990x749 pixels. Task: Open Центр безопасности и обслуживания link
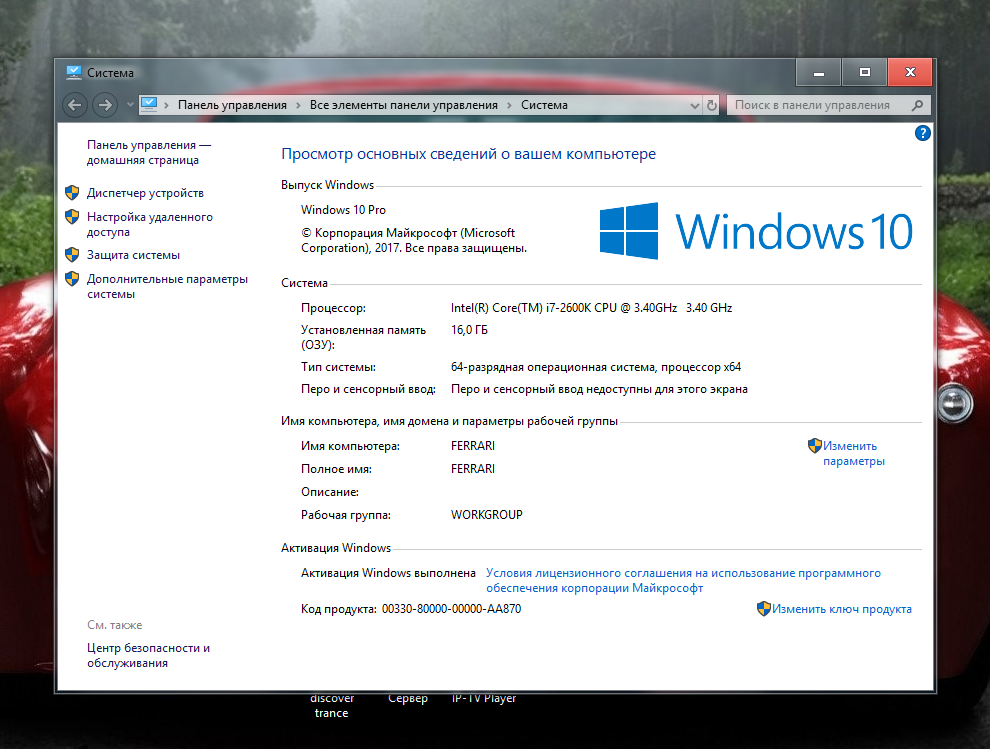click(x=148, y=656)
